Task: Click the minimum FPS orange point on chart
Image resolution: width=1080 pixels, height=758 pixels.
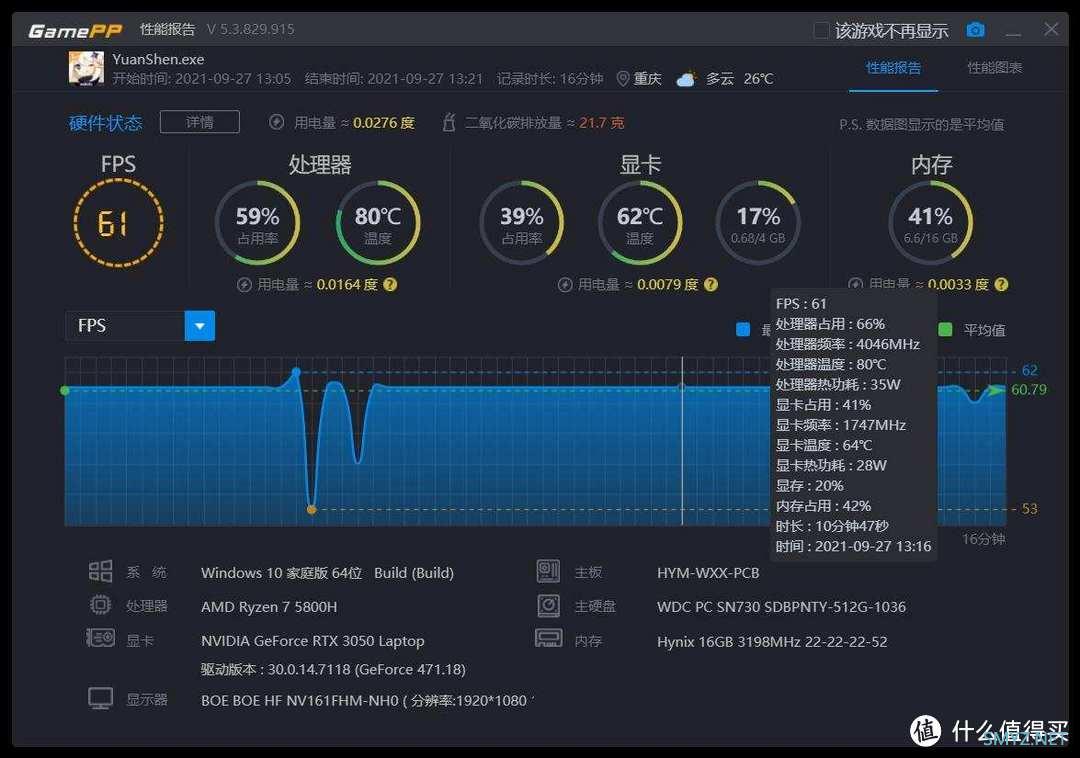Action: (x=311, y=509)
